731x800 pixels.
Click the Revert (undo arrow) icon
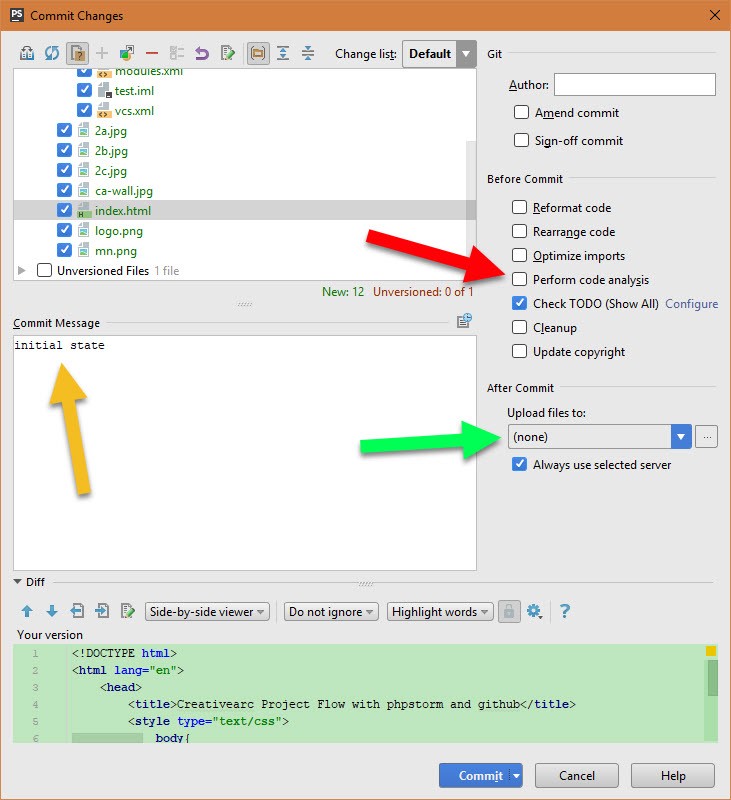tap(202, 53)
